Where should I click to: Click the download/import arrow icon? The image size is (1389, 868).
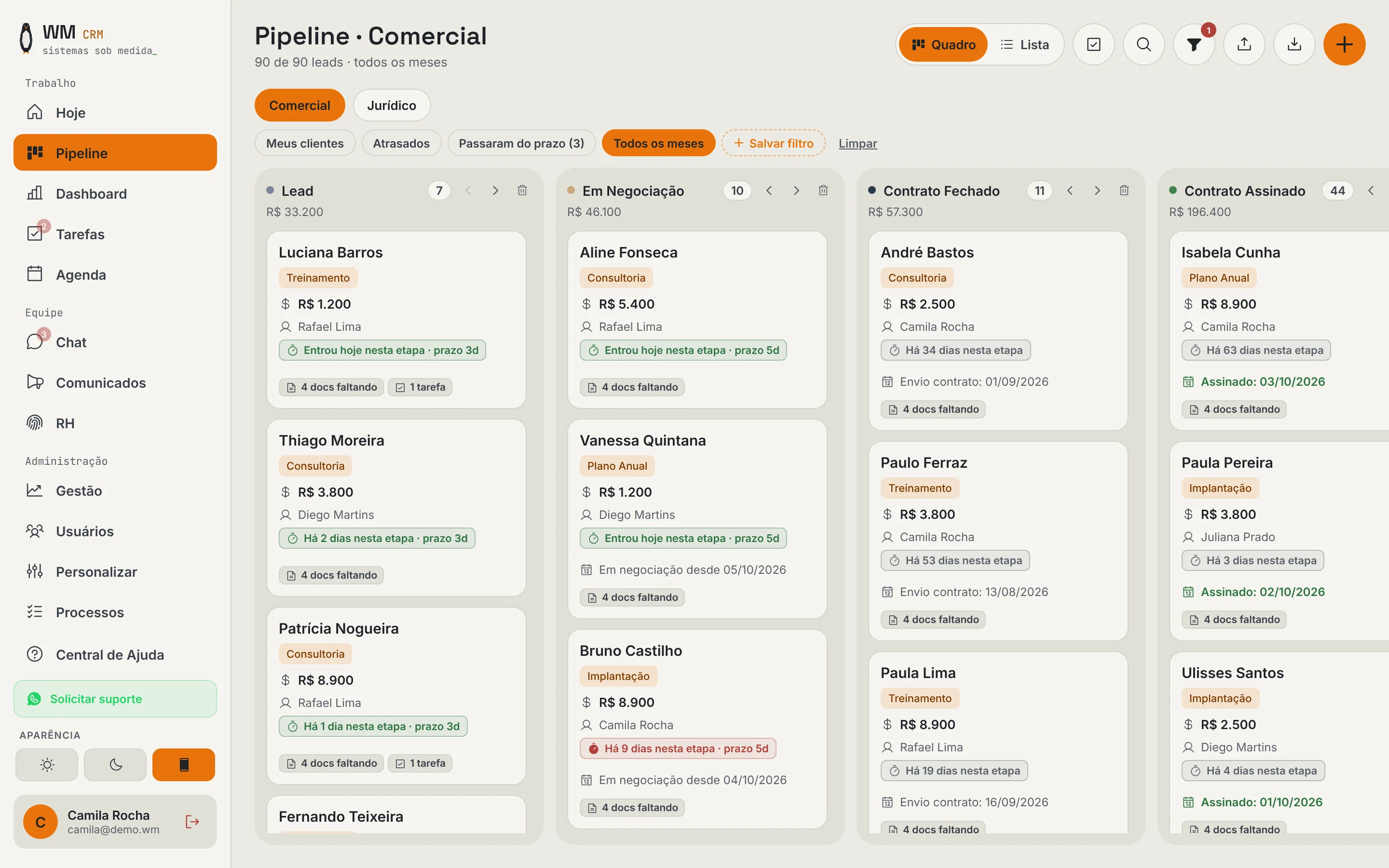1294,44
